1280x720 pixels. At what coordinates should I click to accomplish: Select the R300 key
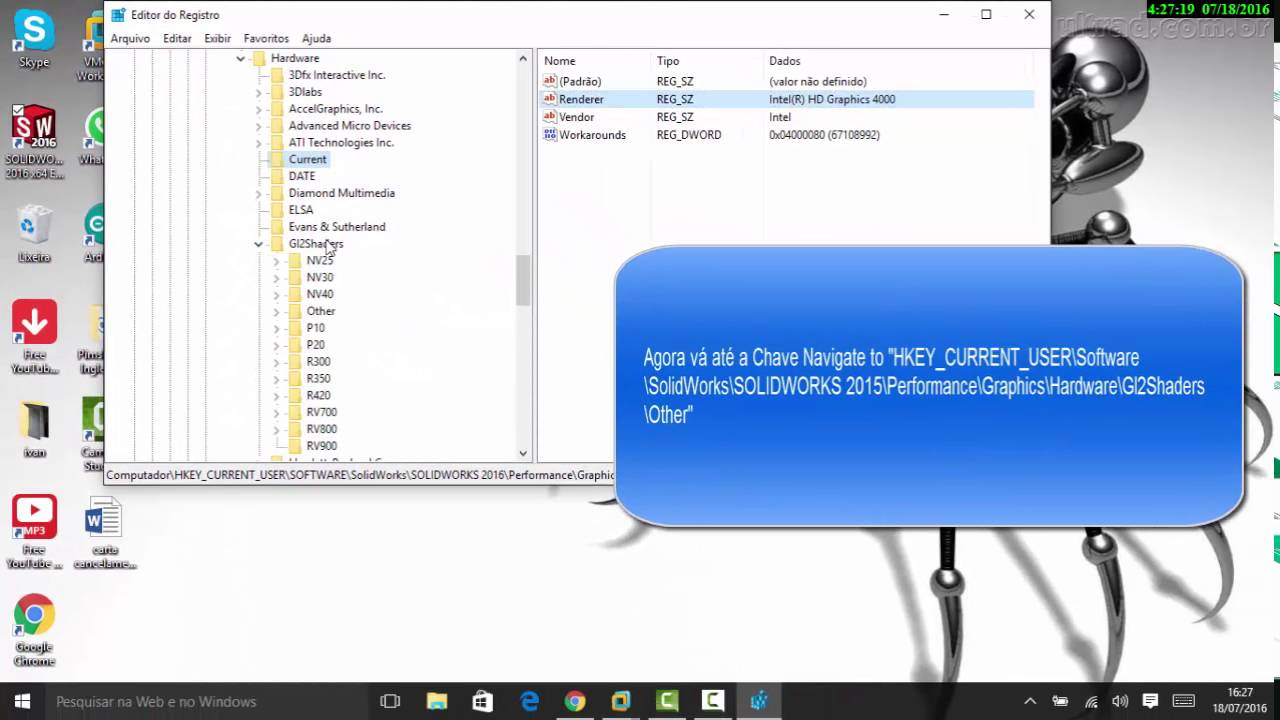(318, 362)
